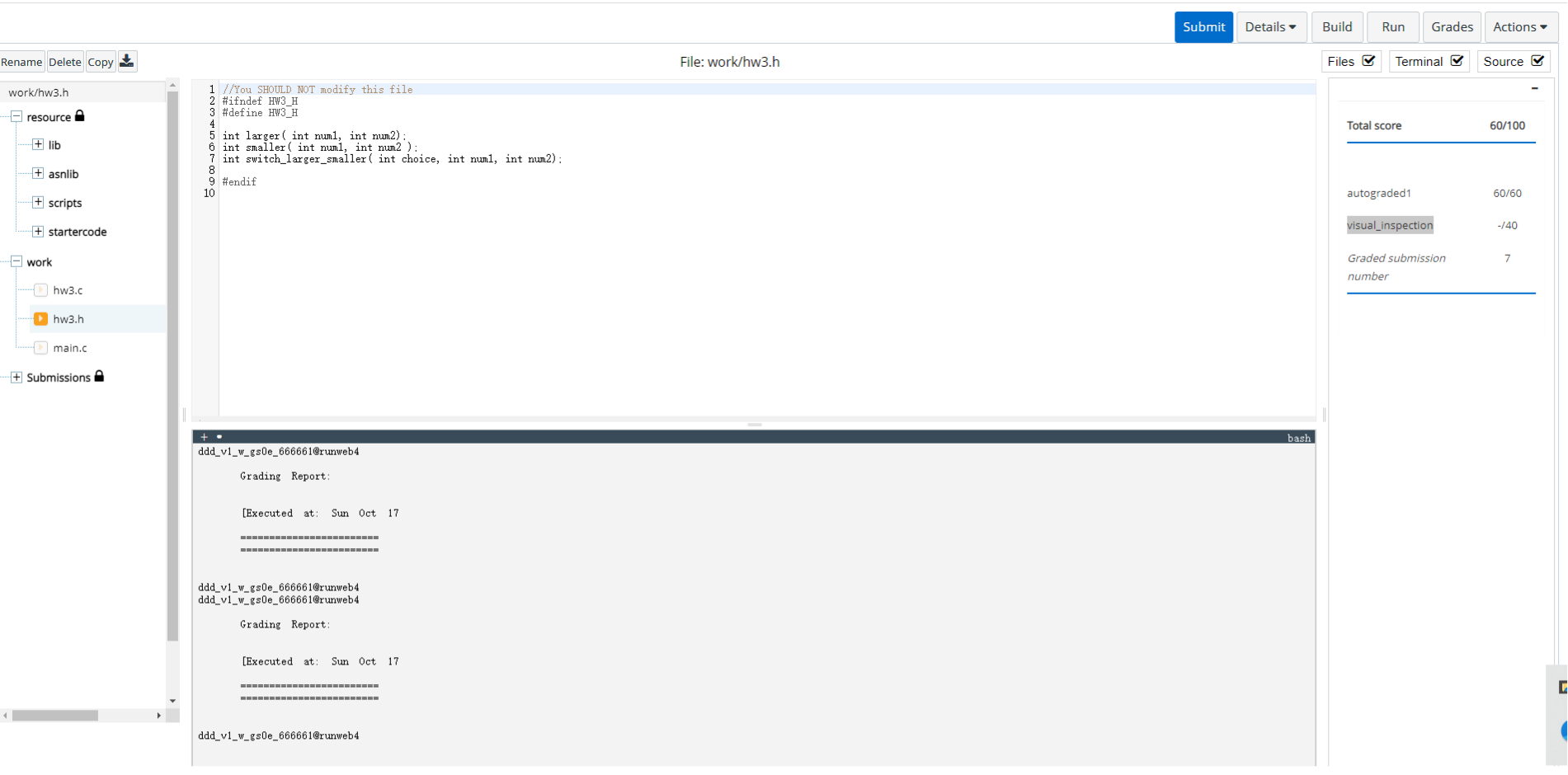The width and height of the screenshot is (1568, 775).
Task: Click the hw3.h file icon
Action: pyautogui.click(x=40, y=319)
